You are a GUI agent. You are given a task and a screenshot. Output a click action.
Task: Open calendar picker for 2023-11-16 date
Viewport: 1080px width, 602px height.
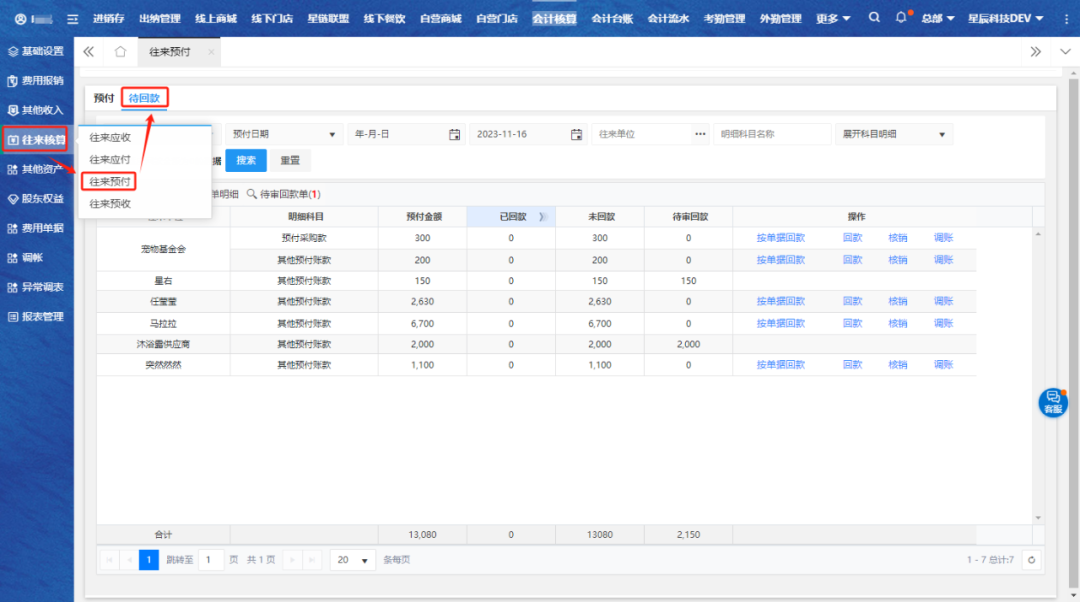pyautogui.click(x=576, y=134)
